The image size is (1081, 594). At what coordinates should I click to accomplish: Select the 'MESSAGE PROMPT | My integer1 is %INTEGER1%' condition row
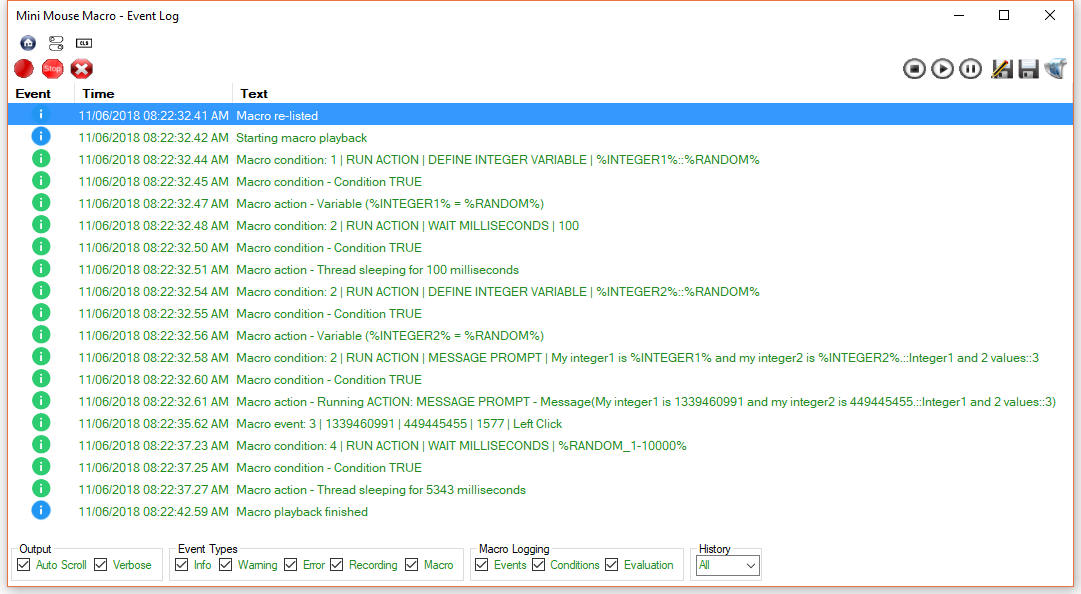click(540, 357)
